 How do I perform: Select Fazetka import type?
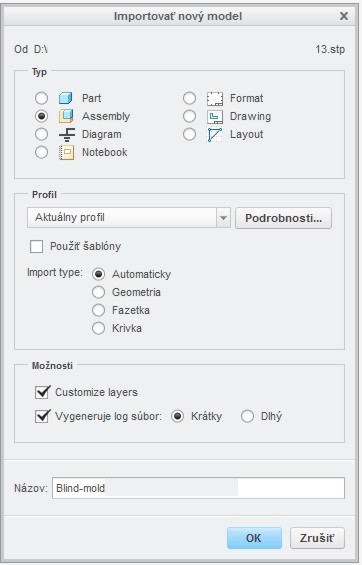coord(98,310)
